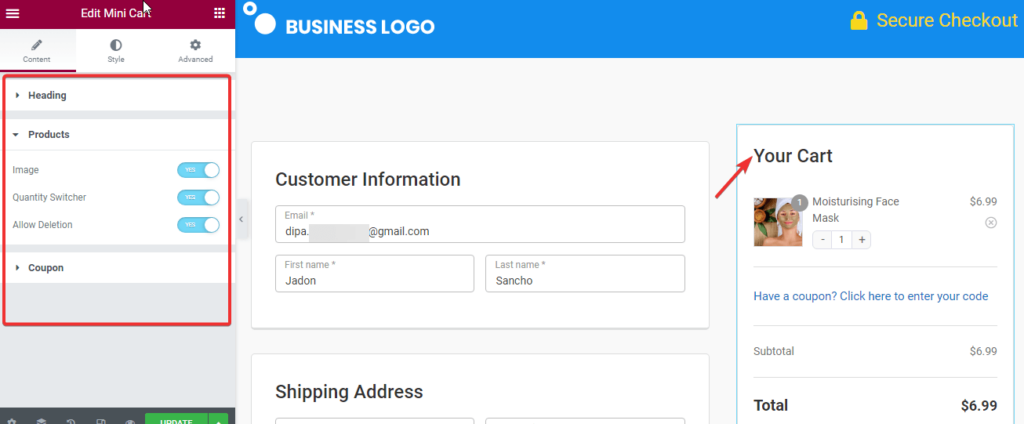1024x424 pixels.
Task: Click the Update button
Action: 176,420
